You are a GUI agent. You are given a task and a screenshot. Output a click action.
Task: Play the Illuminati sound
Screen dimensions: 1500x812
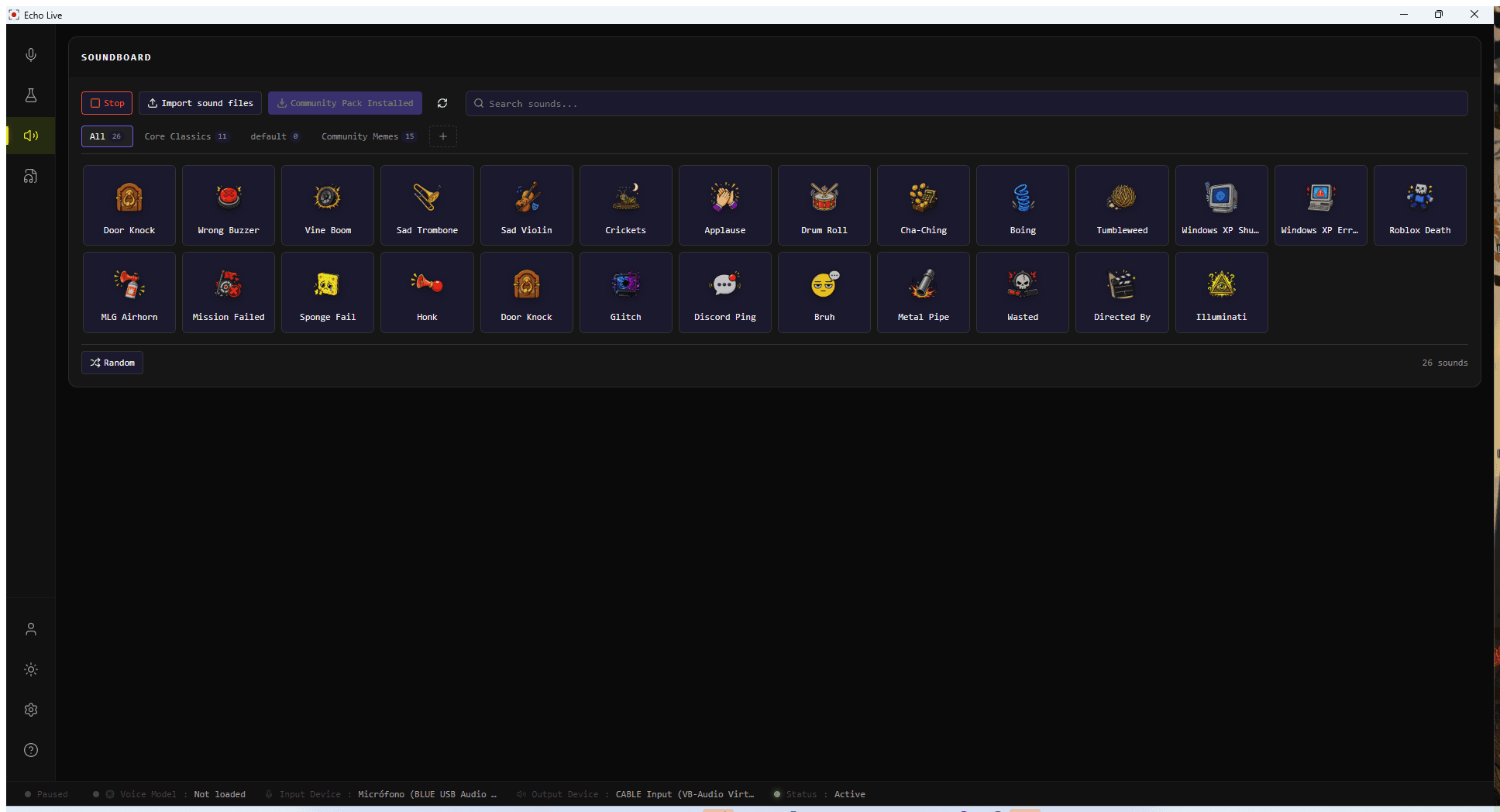tap(1221, 292)
